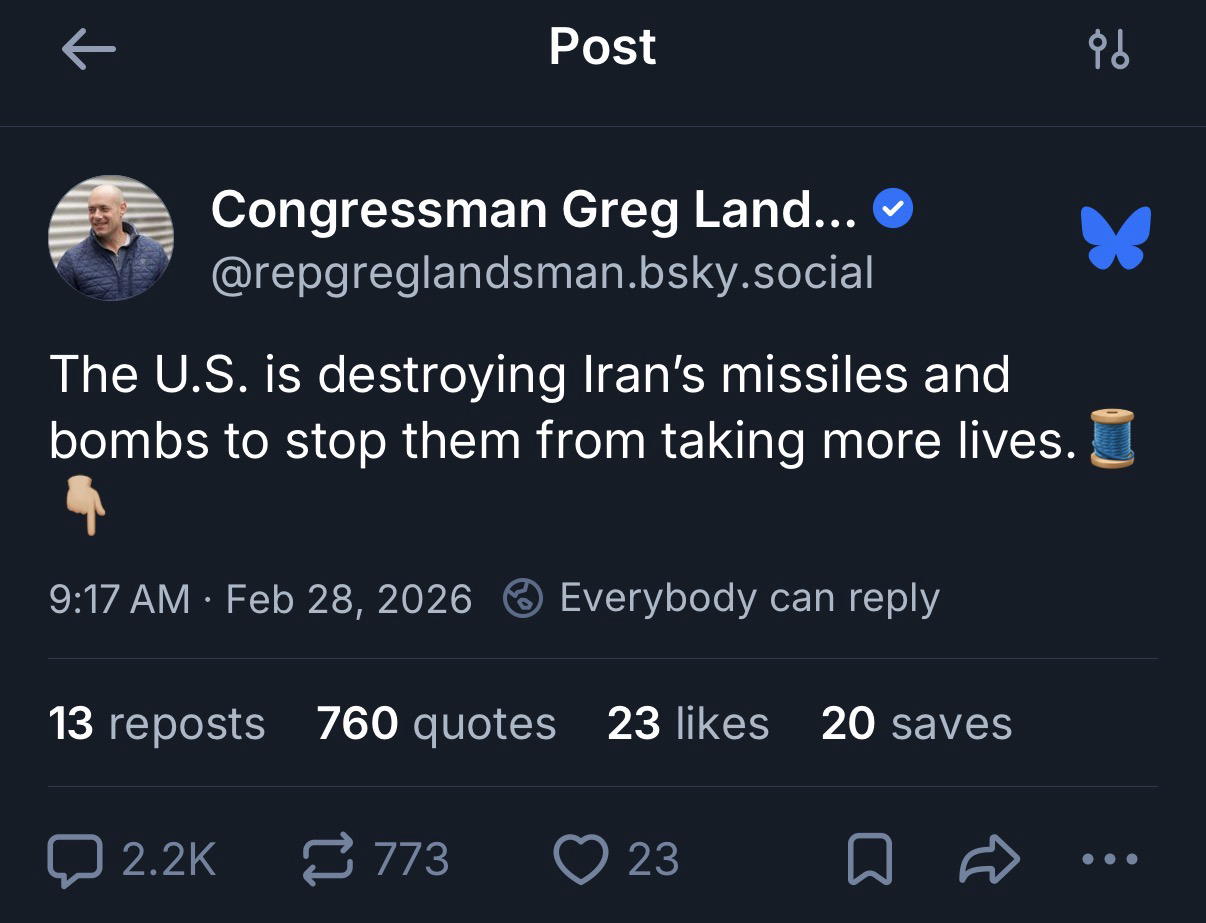This screenshot has height=923, width=1206.
Task: Tap the thread spool emoji in post
Action: [1112, 438]
